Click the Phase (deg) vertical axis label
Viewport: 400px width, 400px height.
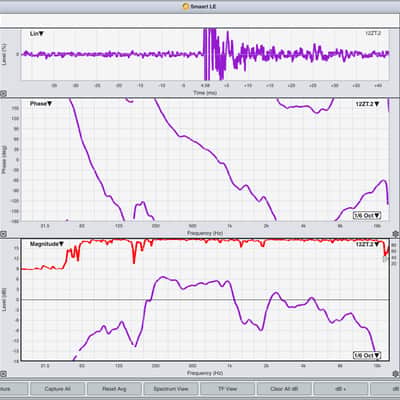[4, 159]
